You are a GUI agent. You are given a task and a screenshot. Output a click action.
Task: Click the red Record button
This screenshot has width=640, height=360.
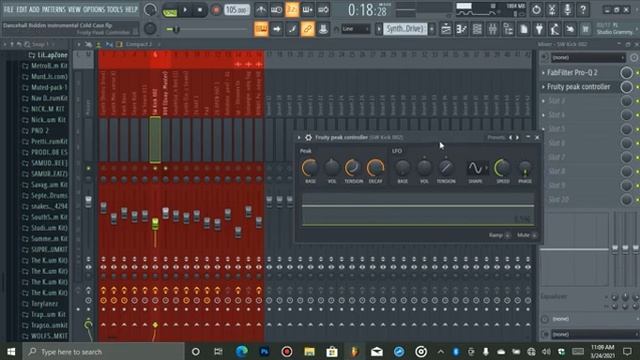216,10
